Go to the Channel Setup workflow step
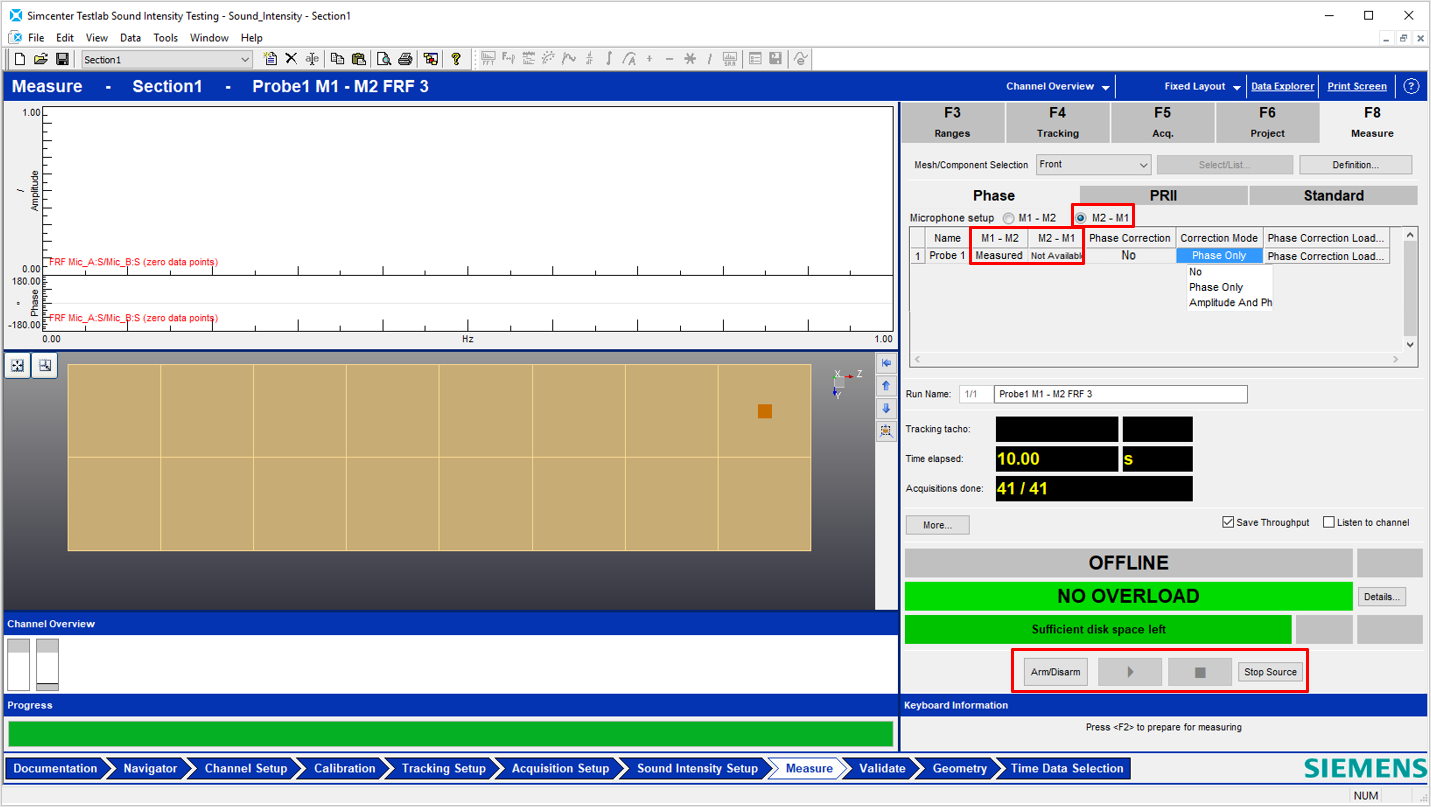The image size is (1431, 807). click(246, 768)
